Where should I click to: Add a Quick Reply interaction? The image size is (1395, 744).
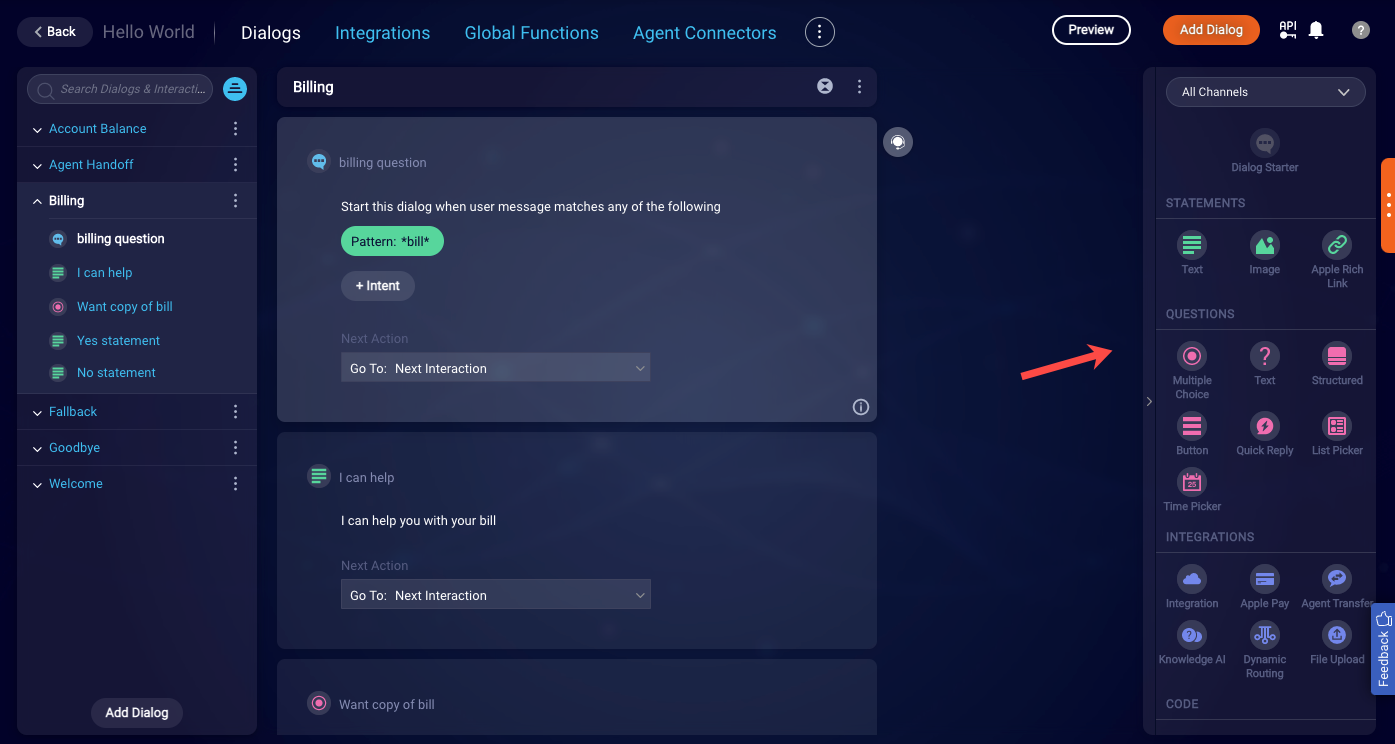1265,426
